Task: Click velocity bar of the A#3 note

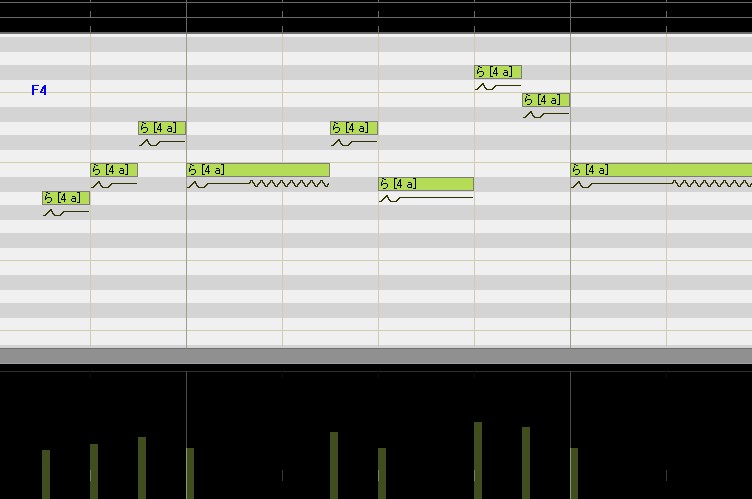Action: click(x=382, y=474)
